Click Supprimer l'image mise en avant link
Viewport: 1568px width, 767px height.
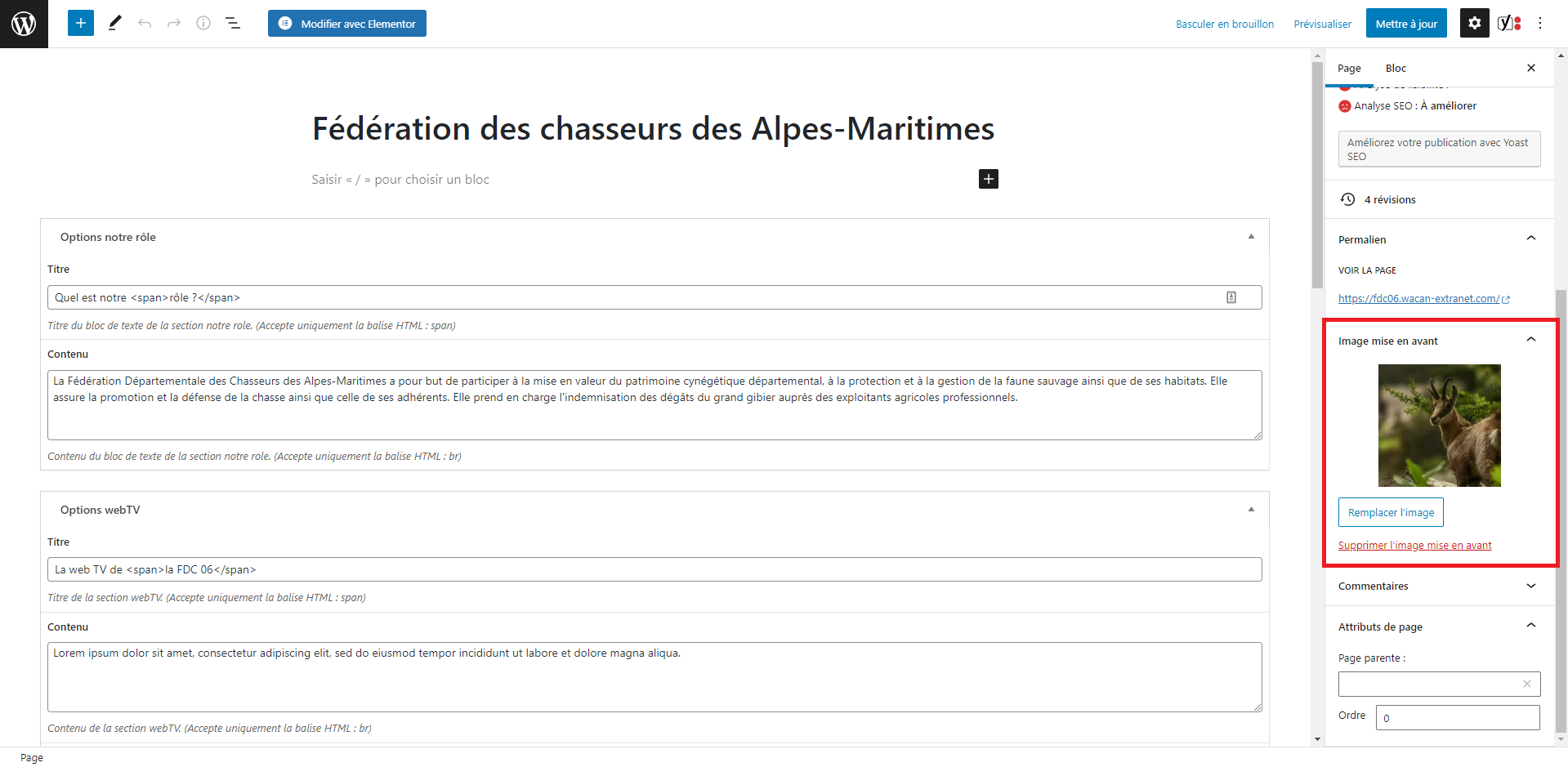point(1414,546)
